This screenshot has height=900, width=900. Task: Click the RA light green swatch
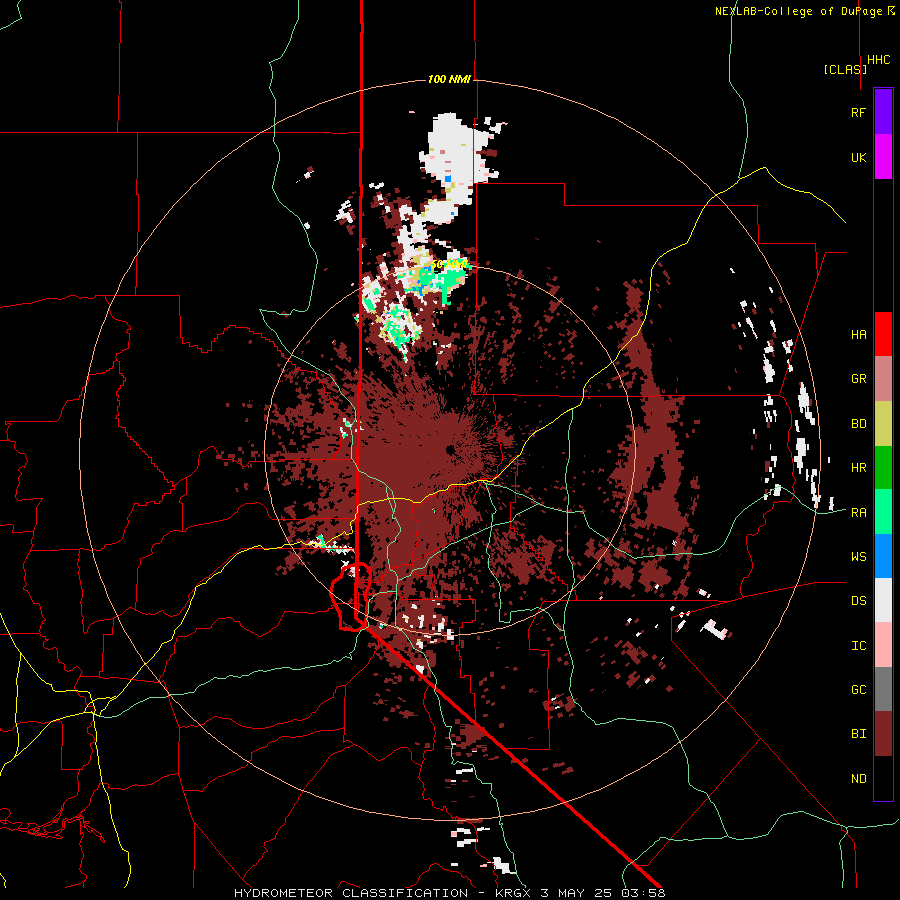pos(883,512)
